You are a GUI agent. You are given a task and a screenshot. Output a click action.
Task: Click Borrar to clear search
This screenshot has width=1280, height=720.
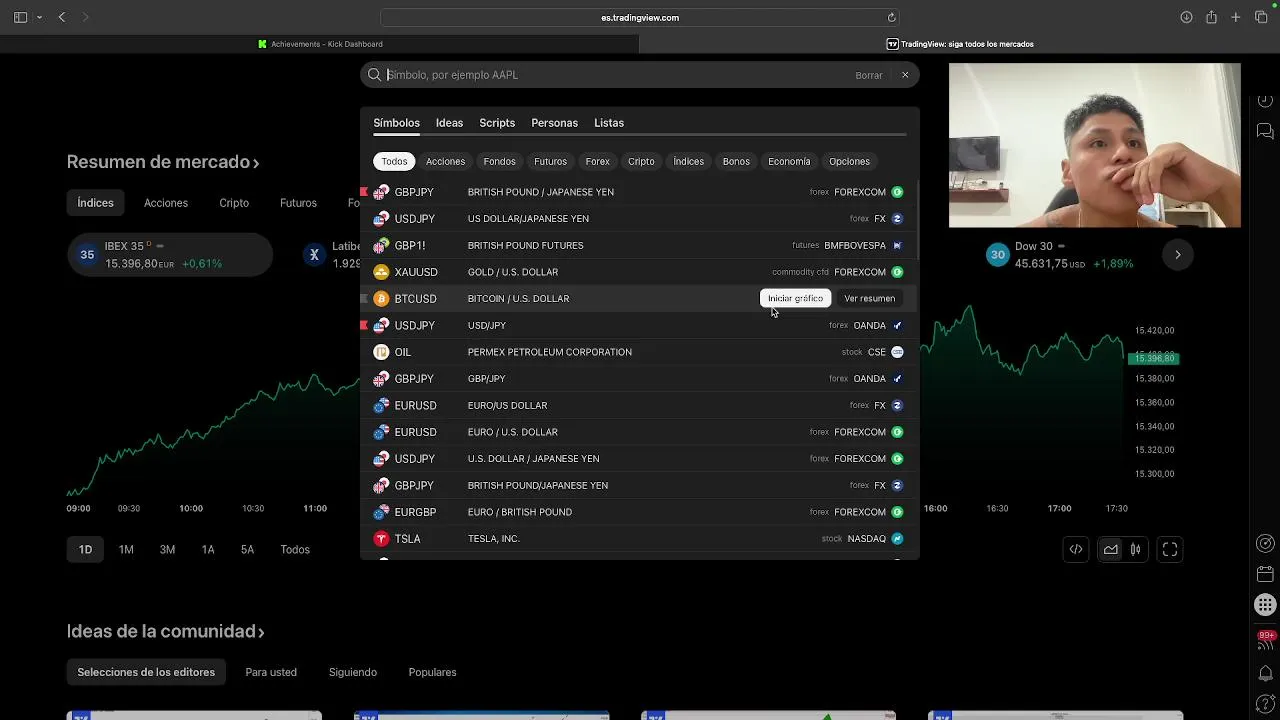click(869, 75)
